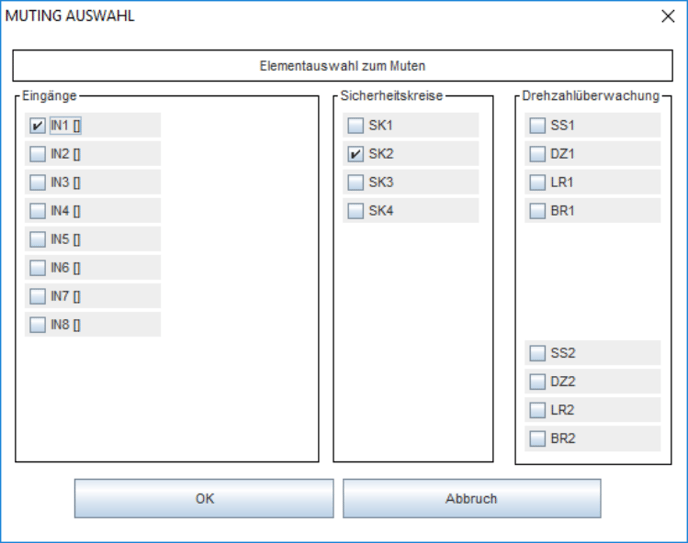The image size is (688, 543).
Task: Uncheck the IN1 input checkbox
Action: coord(37,126)
